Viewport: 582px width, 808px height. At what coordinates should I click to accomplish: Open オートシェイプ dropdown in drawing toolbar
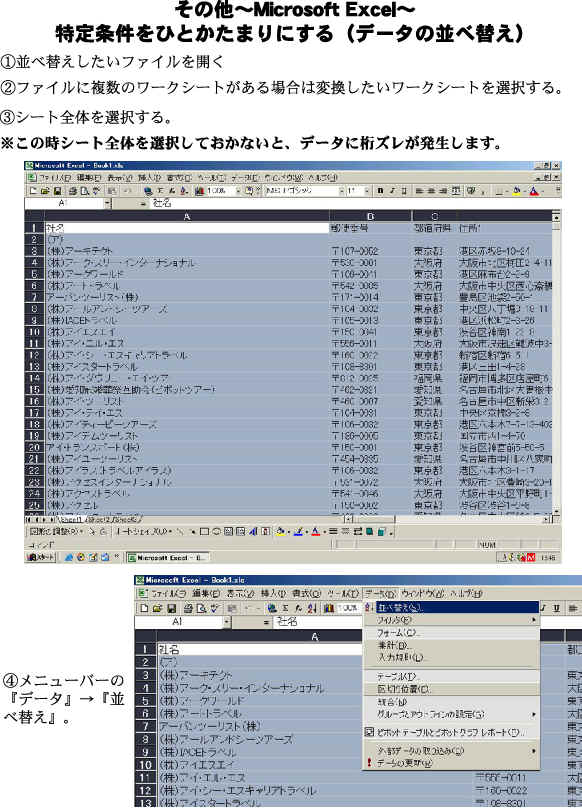pyautogui.click(x=142, y=531)
